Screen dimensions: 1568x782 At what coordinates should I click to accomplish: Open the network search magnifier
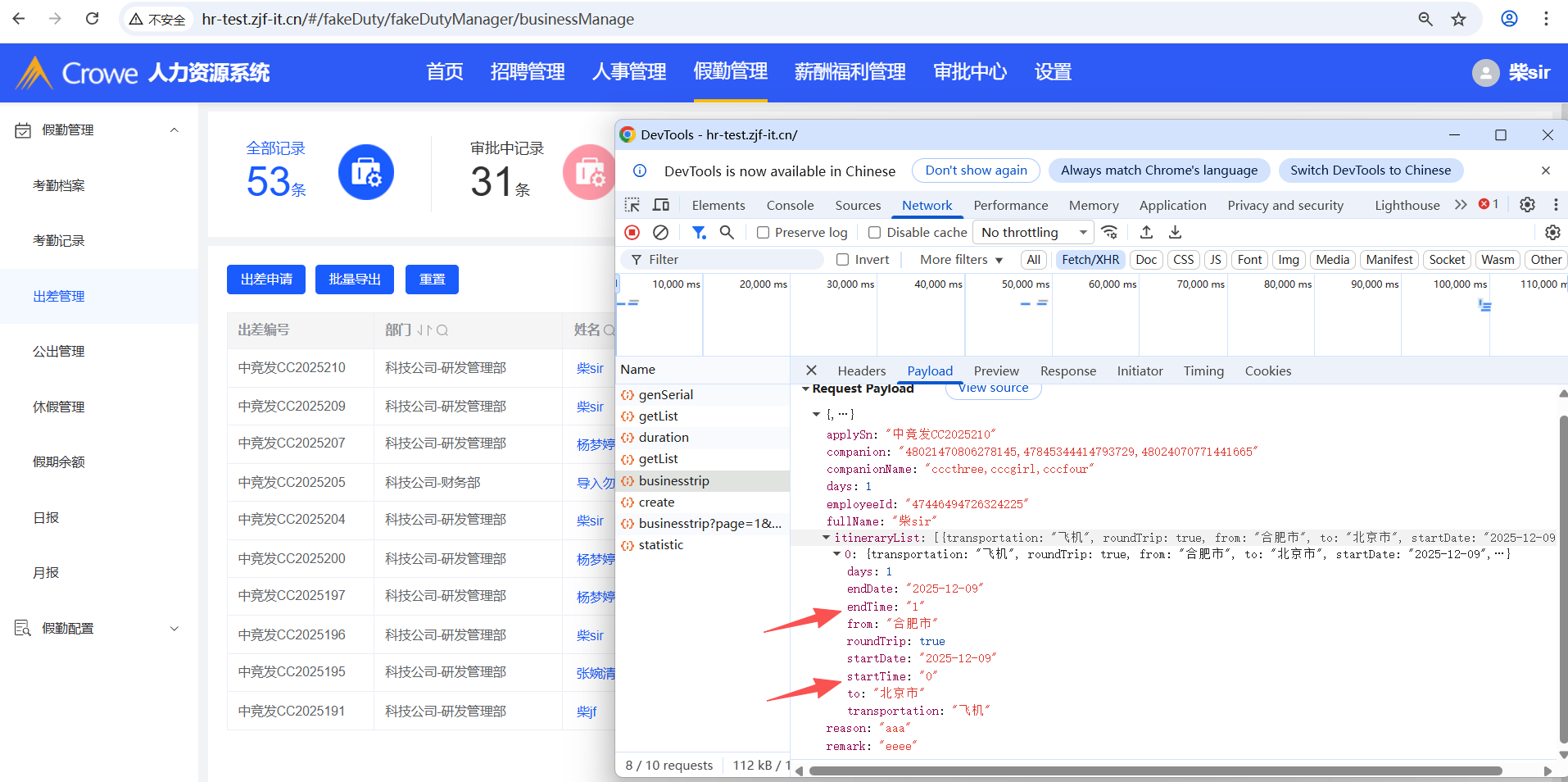pyautogui.click(x=727, y=233)
